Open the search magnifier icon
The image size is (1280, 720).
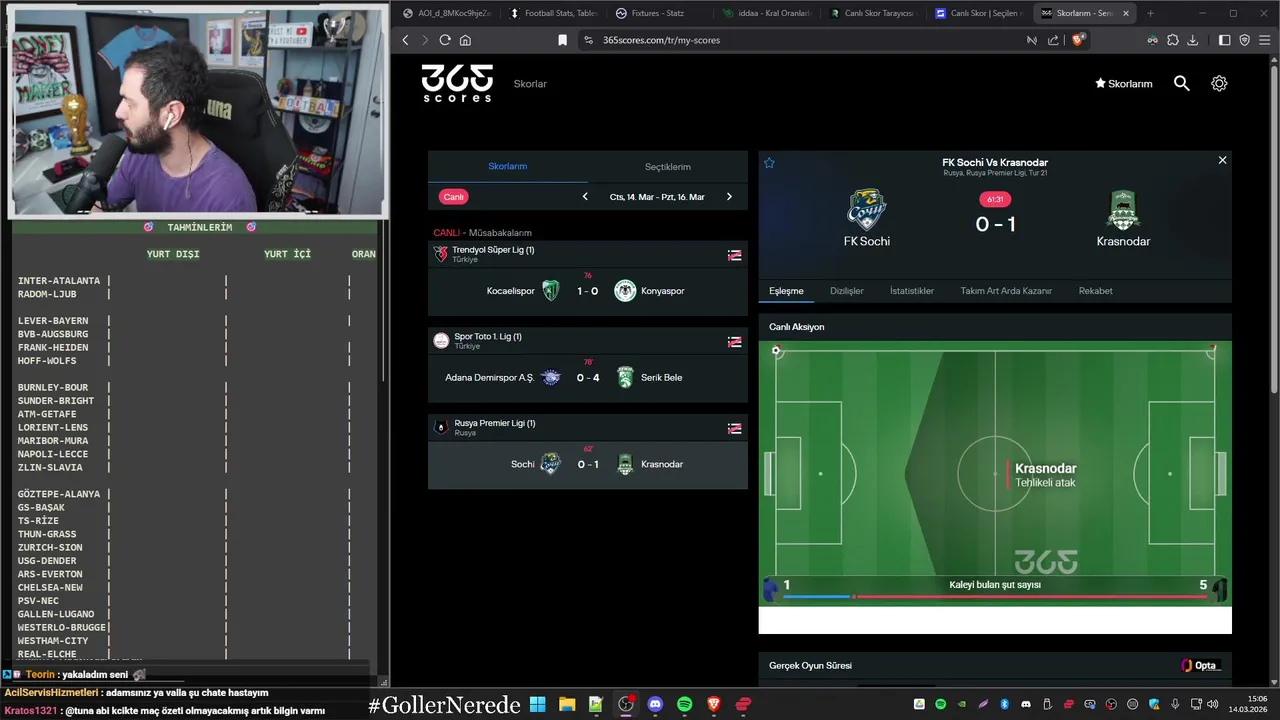pos(1182,84)
